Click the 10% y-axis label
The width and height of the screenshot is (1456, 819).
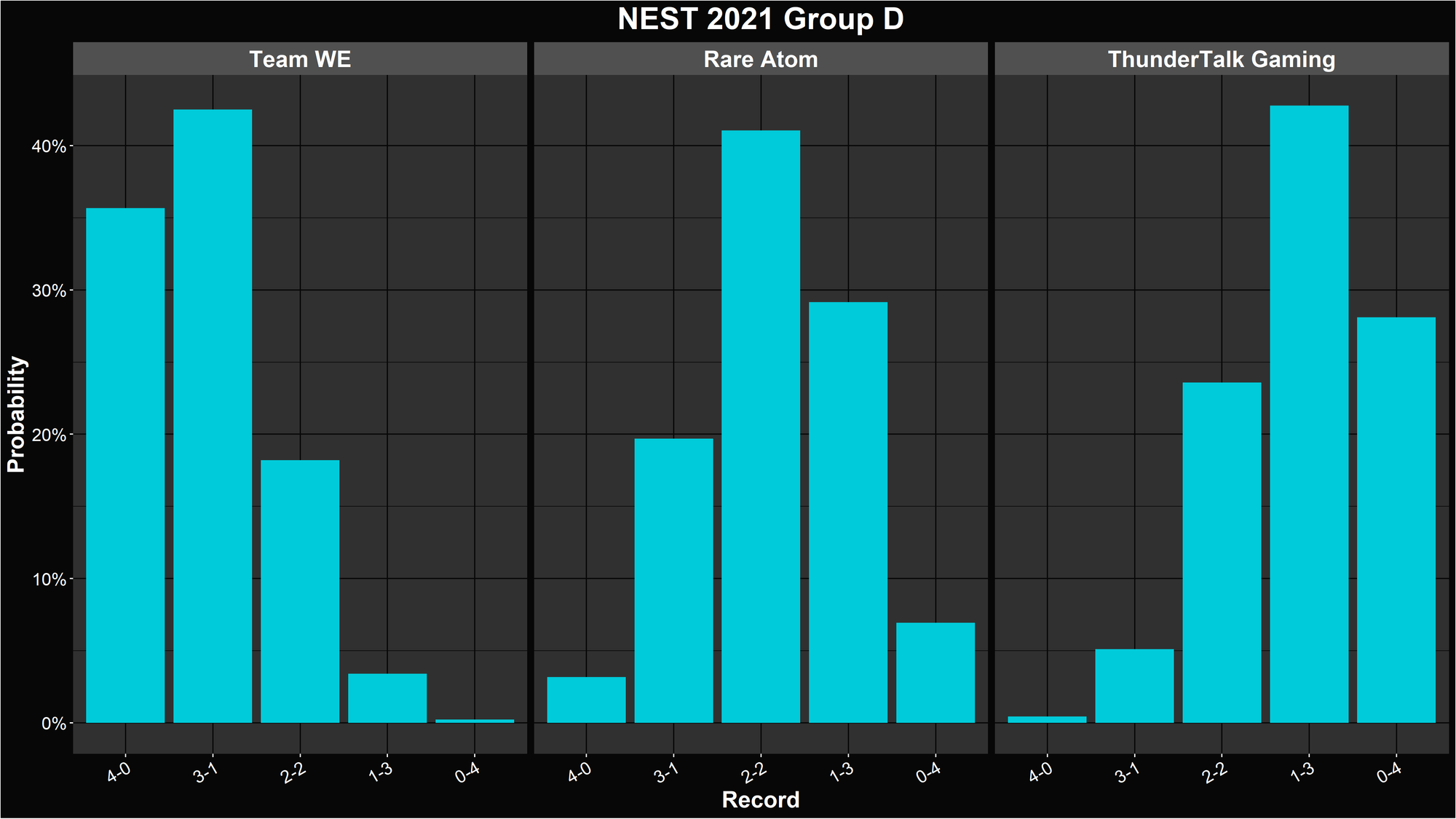pos(49,579)
